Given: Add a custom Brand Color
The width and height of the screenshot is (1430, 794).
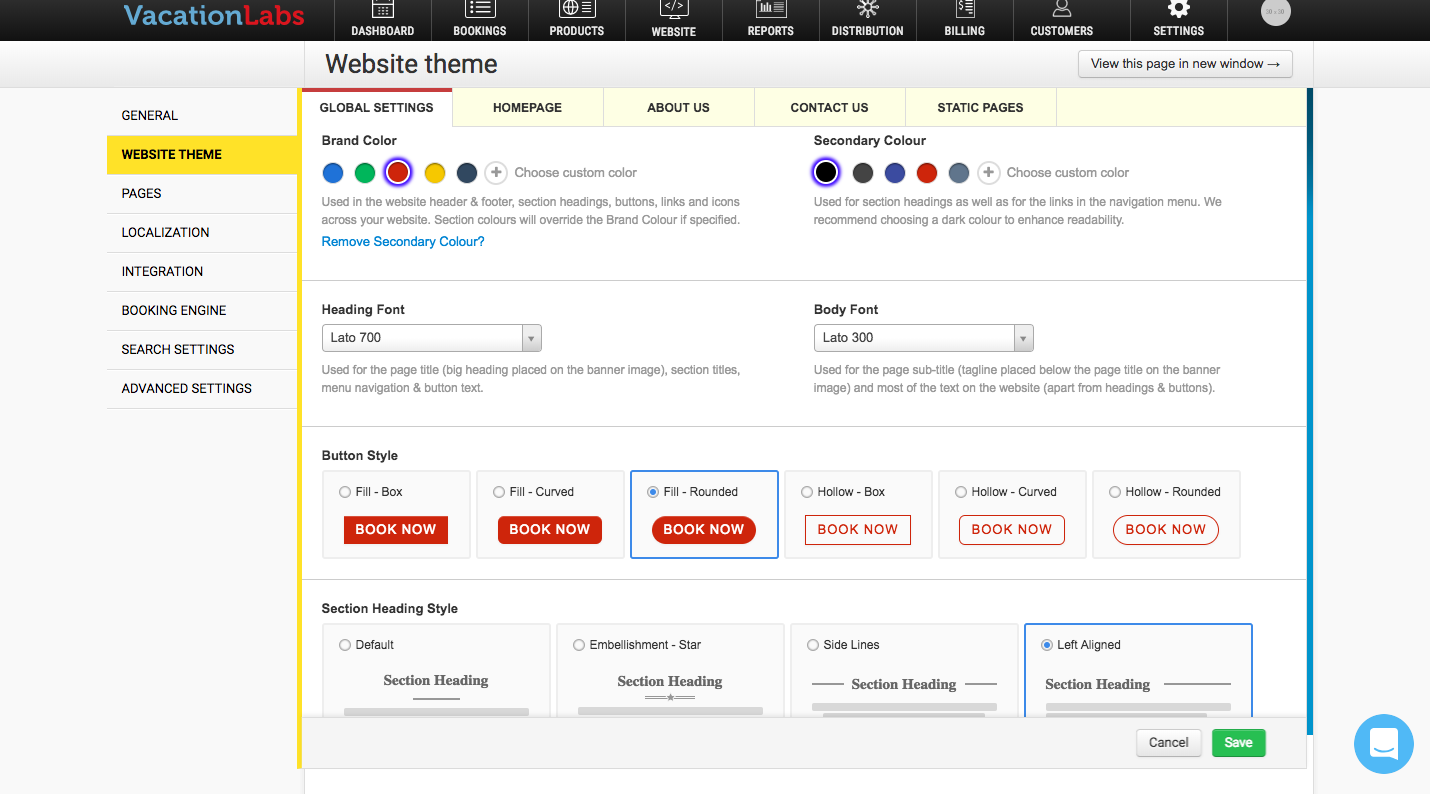Looking at the screenshot, I should 496,173.
